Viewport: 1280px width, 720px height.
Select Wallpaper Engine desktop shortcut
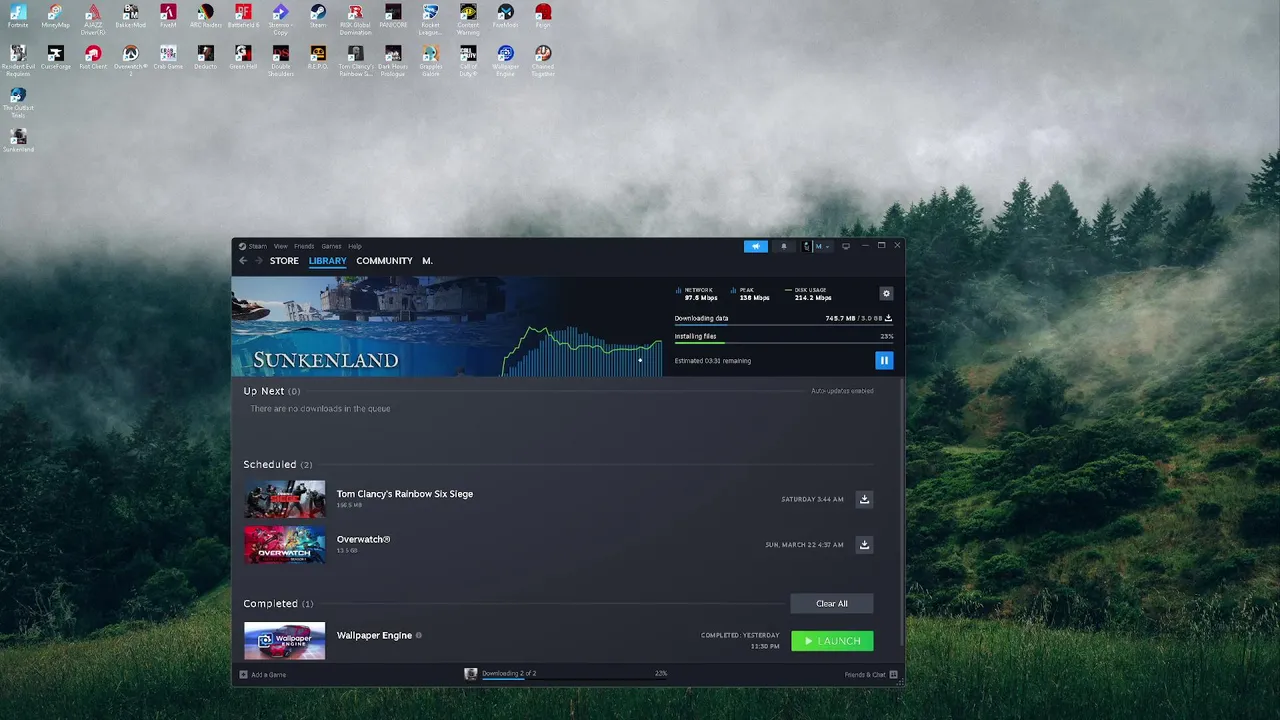505,61
